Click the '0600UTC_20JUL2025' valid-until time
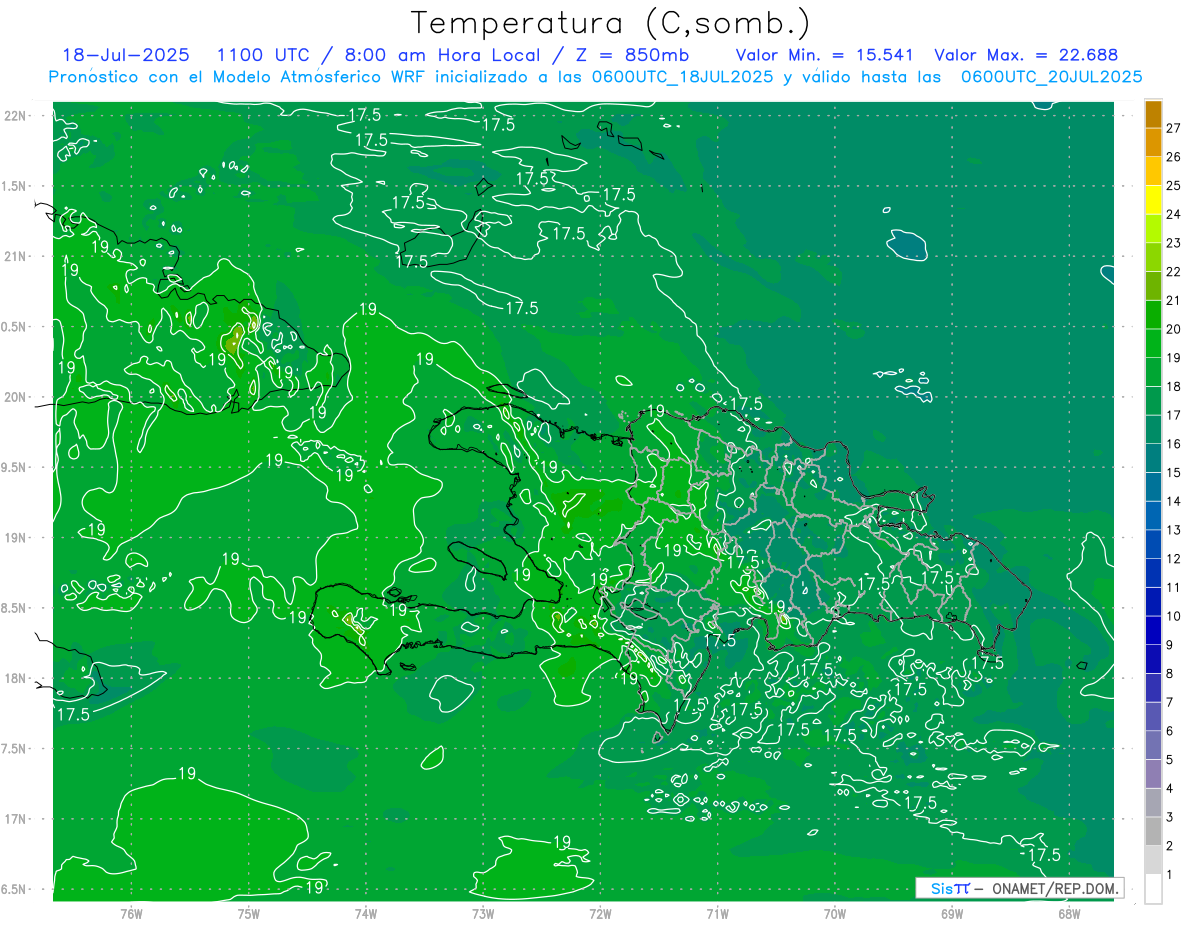This screenshot has width=1200, height=927. (x=1051, y=77)
